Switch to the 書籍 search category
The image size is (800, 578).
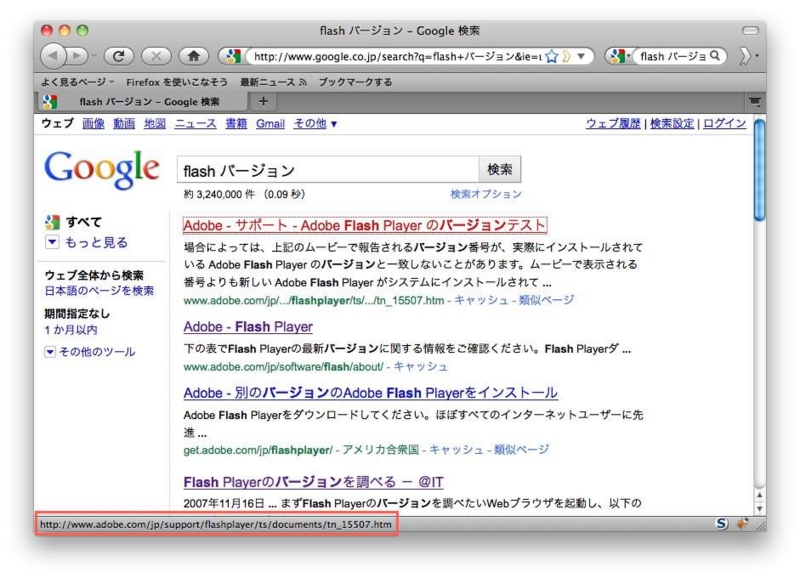(x=236, y=123)
